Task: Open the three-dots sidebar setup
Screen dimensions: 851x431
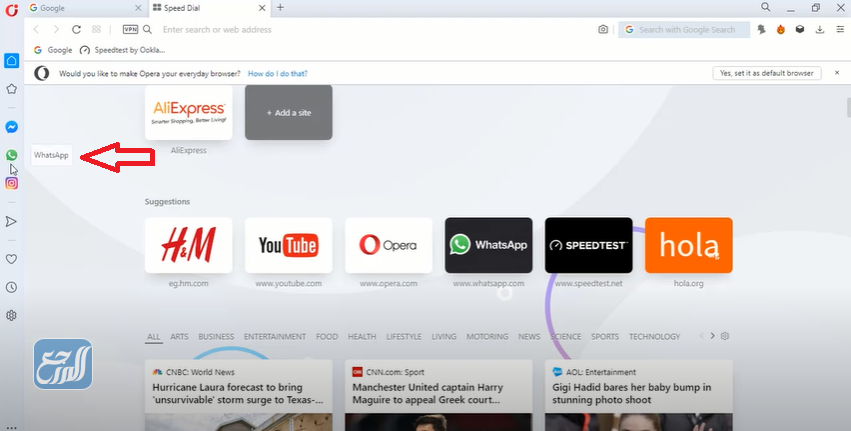Action: tap(11, 428)
